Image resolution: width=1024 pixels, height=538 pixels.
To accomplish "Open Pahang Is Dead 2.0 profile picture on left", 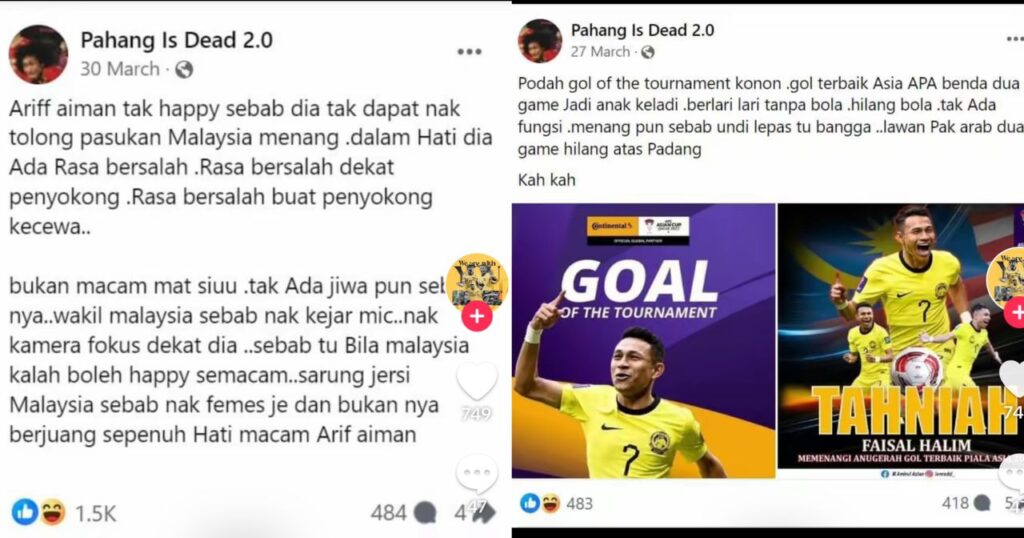I will [x=38, y=54].
